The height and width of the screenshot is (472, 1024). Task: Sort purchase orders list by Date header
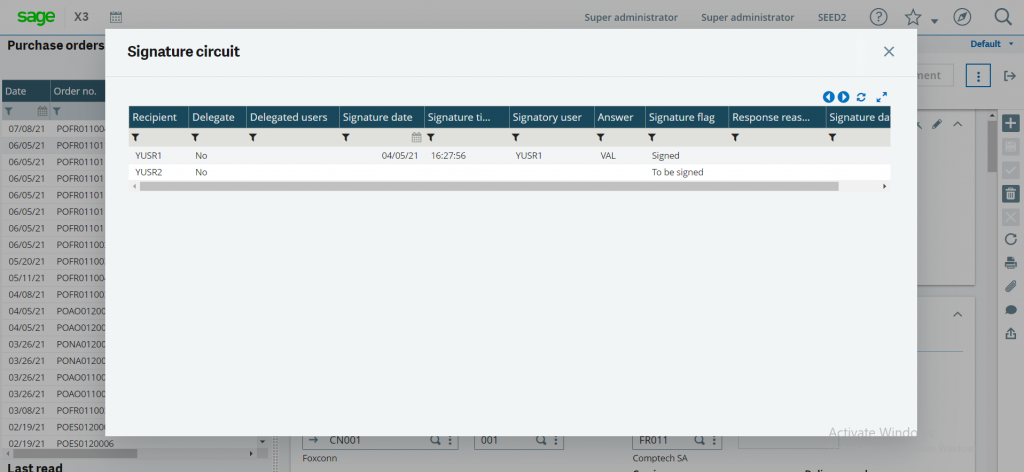click(25, 91)
